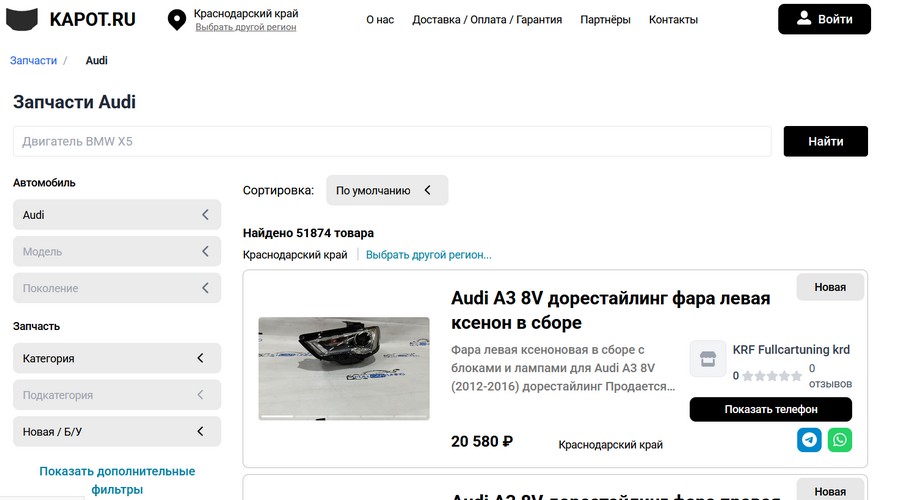Click the Audi breadcrumb text
This screenshot has height=500, width=900.
96,60
